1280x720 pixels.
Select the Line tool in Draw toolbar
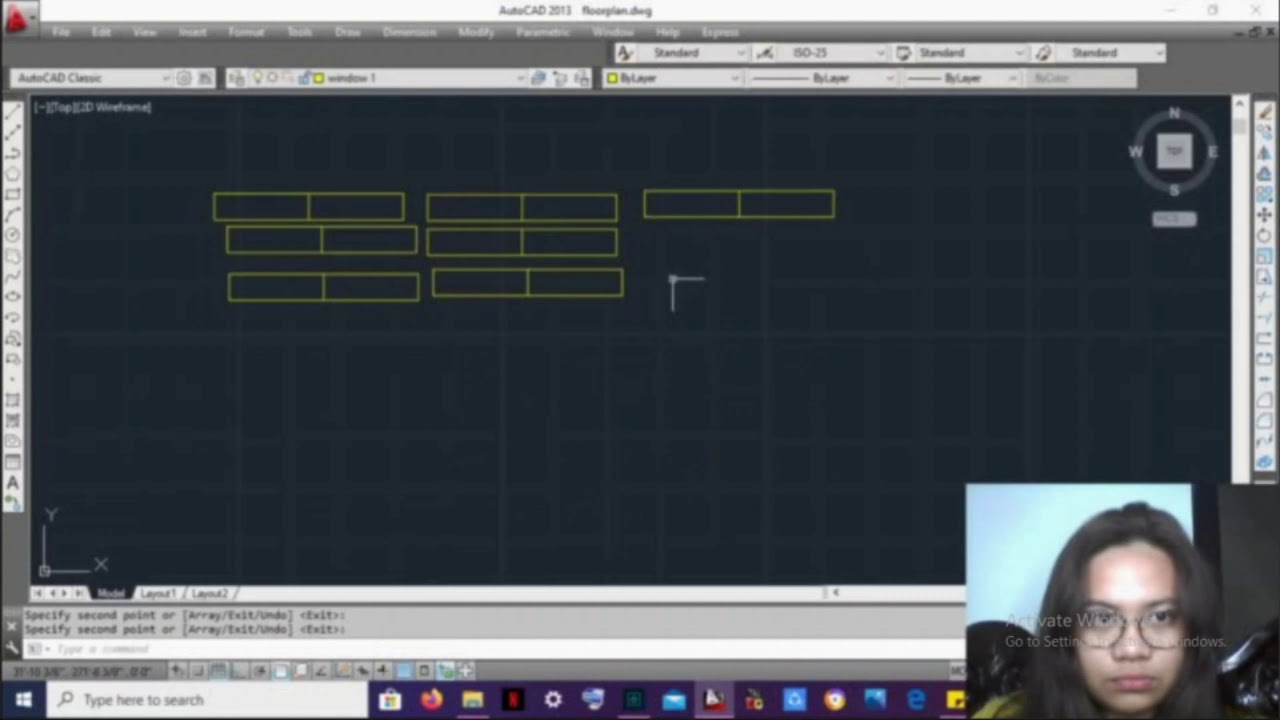[x=13, y=112]
